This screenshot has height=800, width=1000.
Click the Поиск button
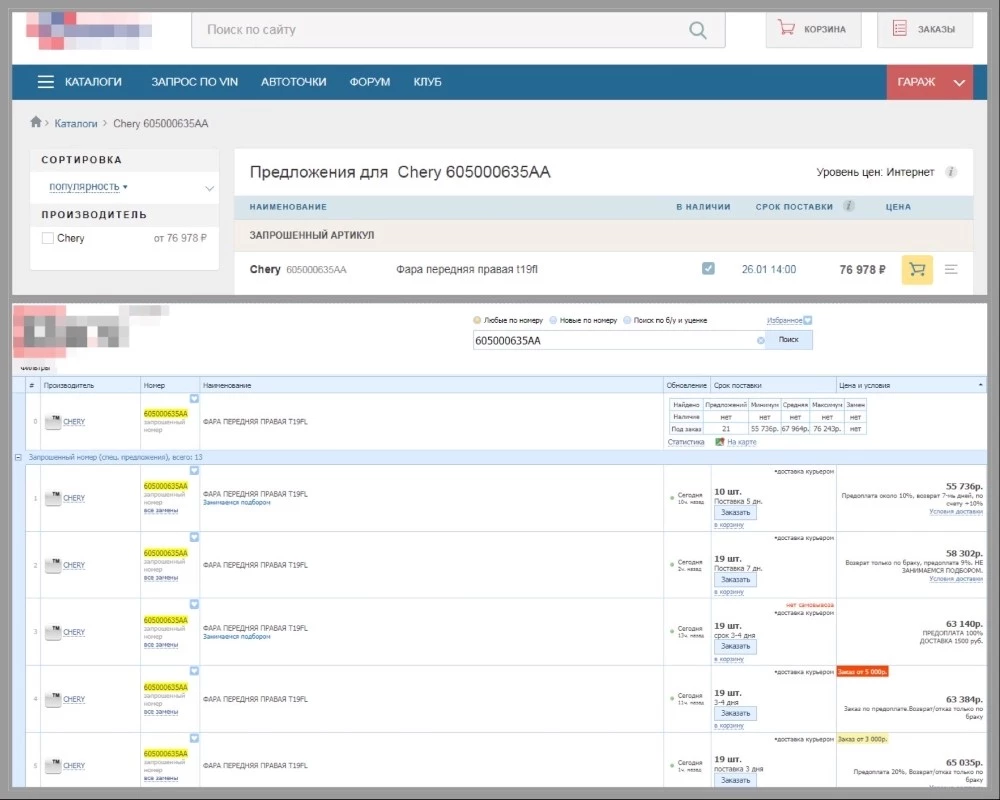[789, 340]
